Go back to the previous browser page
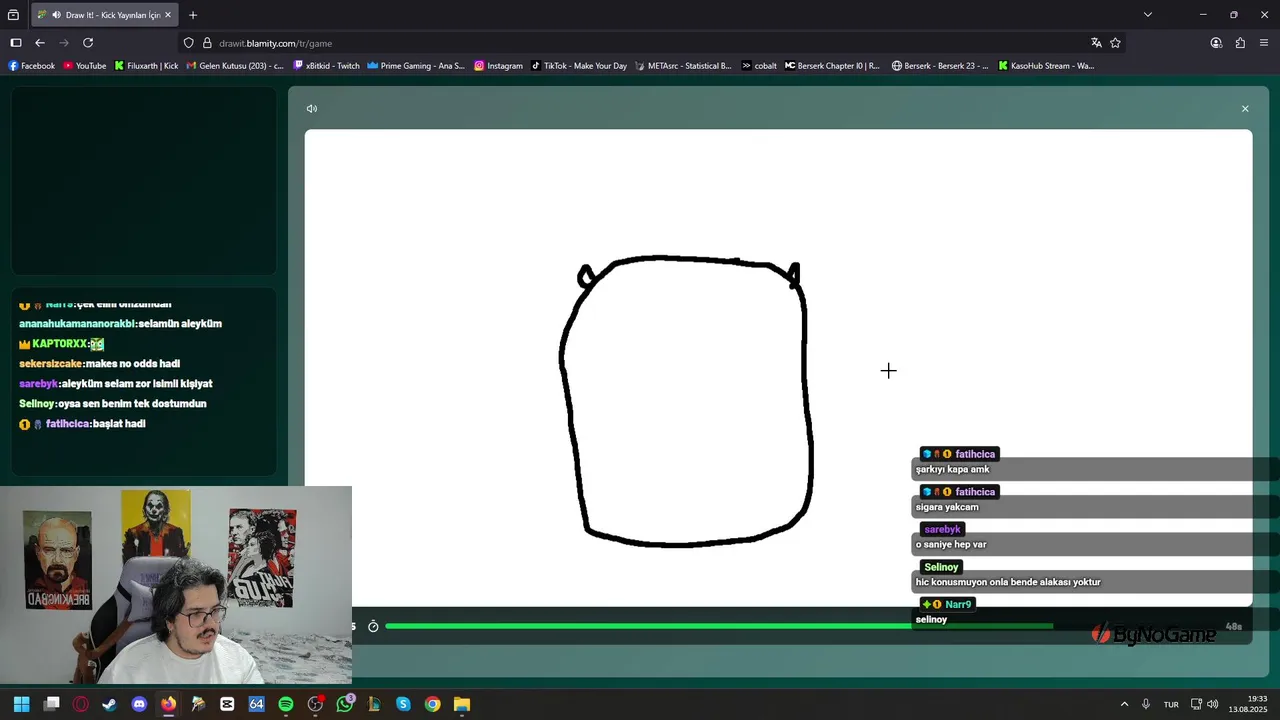 (40, 43)
